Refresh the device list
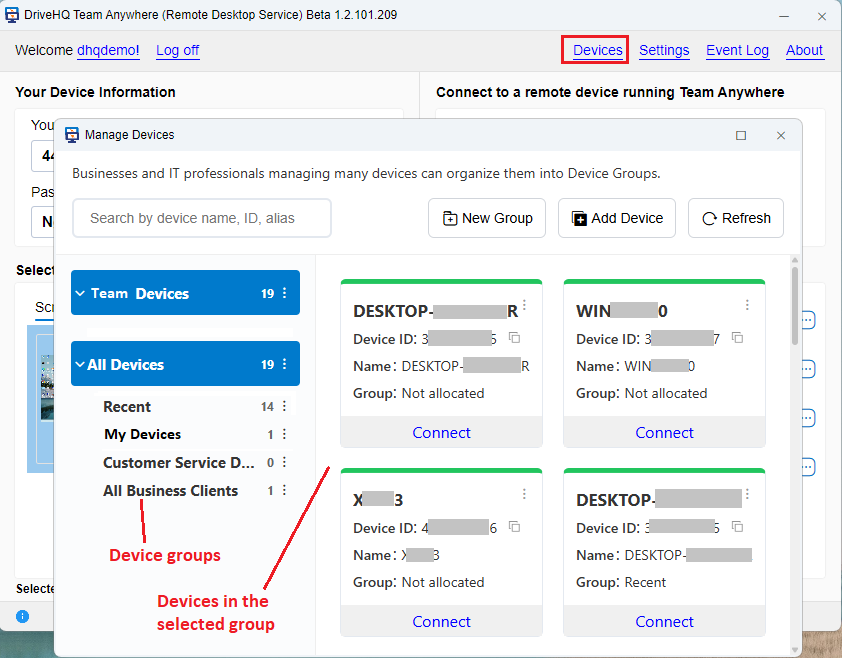This screenshot has height=658, width=842. pyautogui.click(x=736, y=218)
